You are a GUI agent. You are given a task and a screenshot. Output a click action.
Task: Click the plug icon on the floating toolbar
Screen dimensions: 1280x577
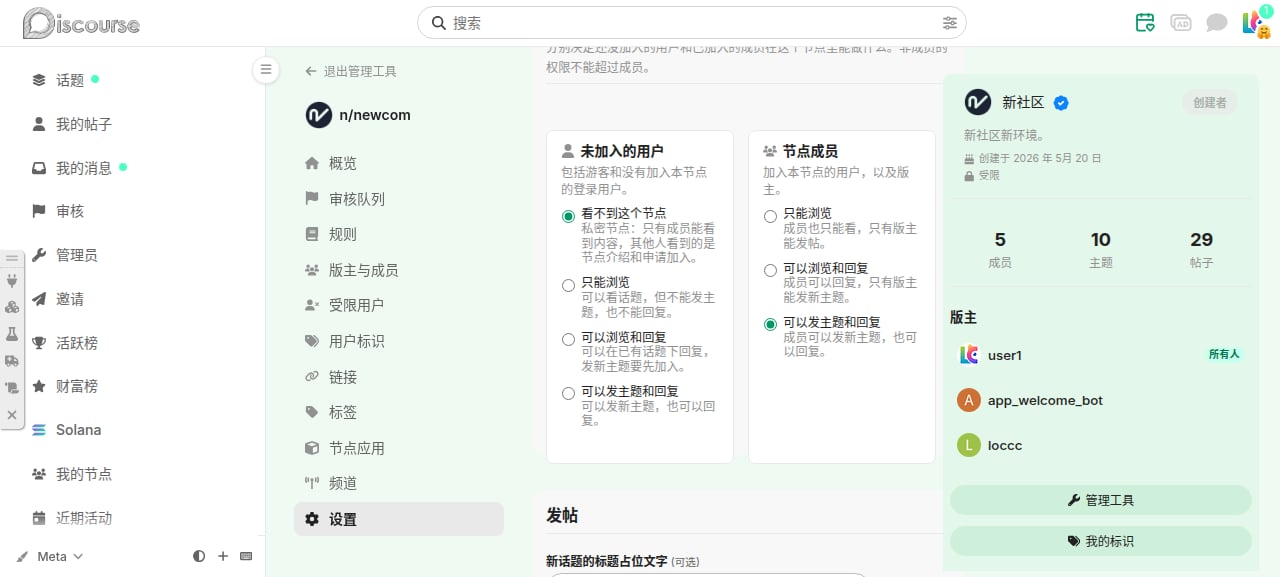click(x=12, y=281)
